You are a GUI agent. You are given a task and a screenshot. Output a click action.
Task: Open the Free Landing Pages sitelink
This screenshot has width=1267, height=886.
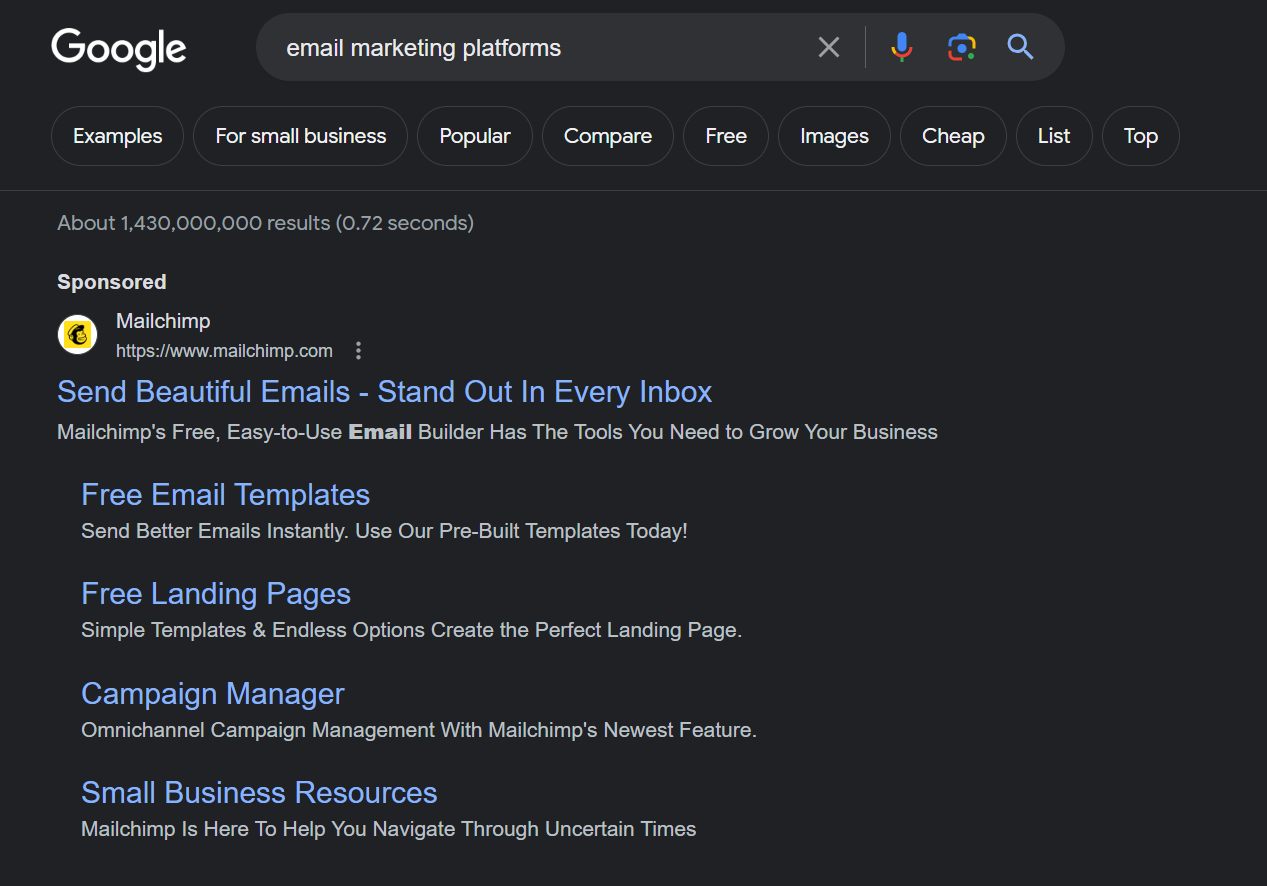(215, 594)
